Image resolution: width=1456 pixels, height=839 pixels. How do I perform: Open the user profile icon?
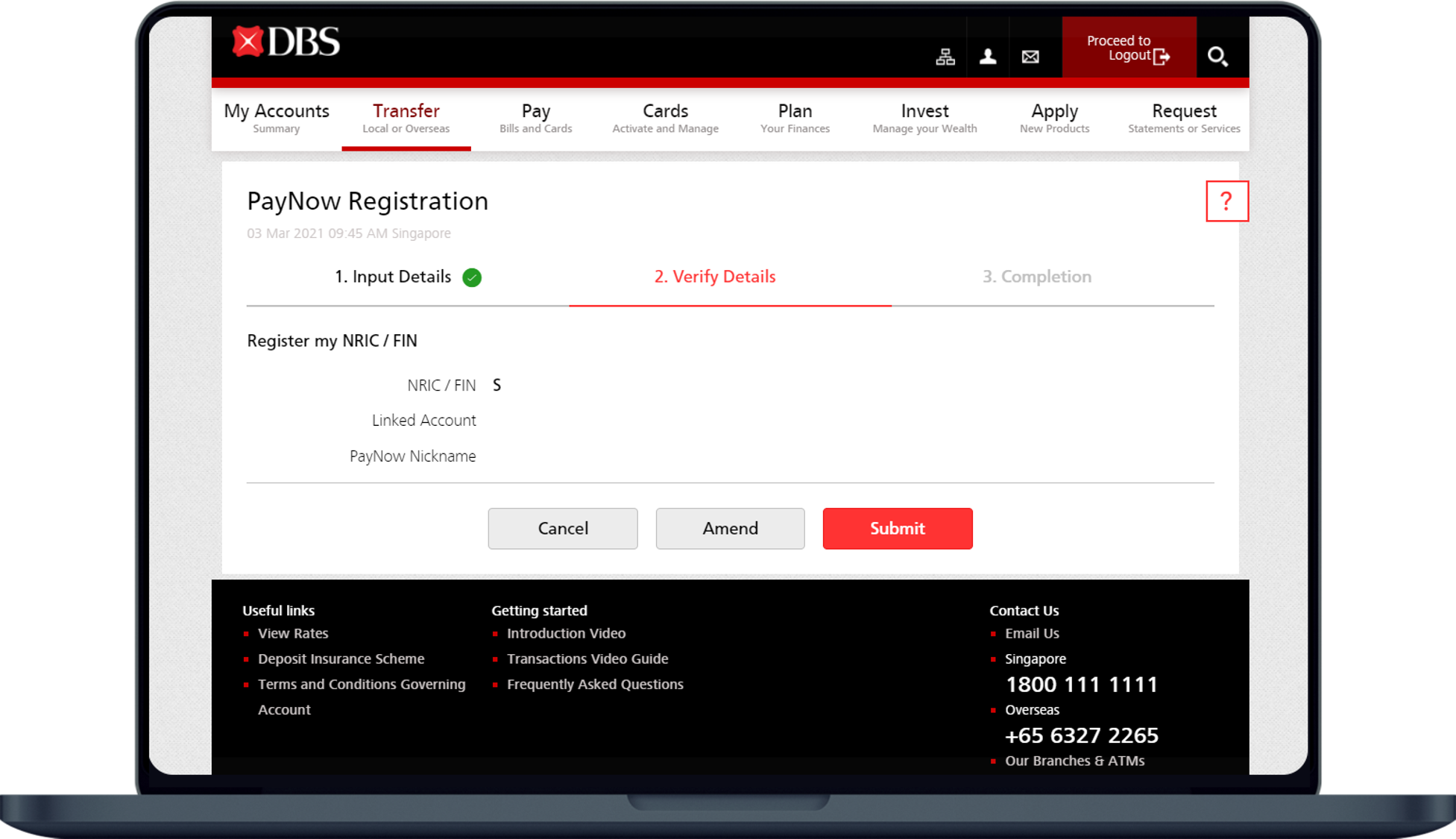[988, 57]
